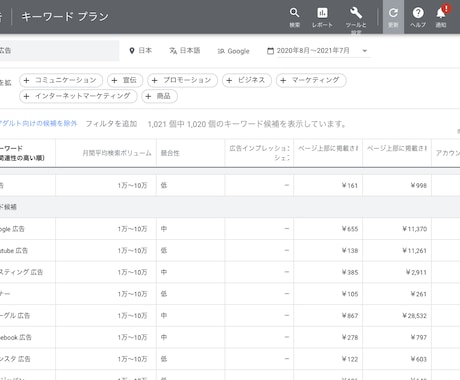The image size is (460, 380).
Task: Click the 広告インプレッション シェア column header
Action: point(259,153)
